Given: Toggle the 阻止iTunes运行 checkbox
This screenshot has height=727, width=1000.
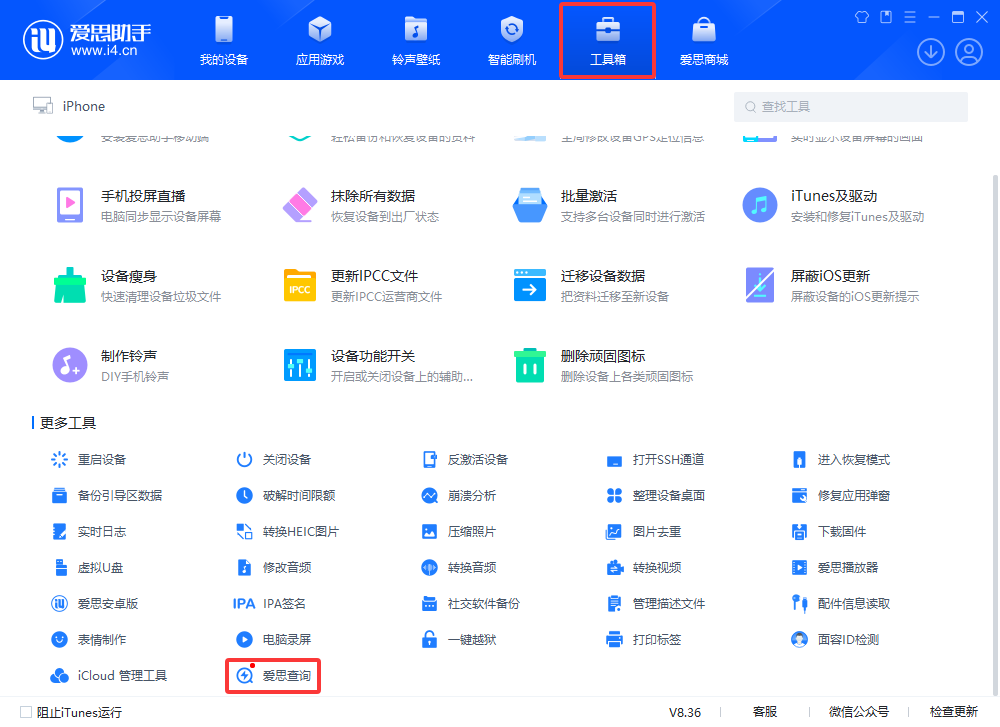Looking at the screenshot, I should click(26, 712).
